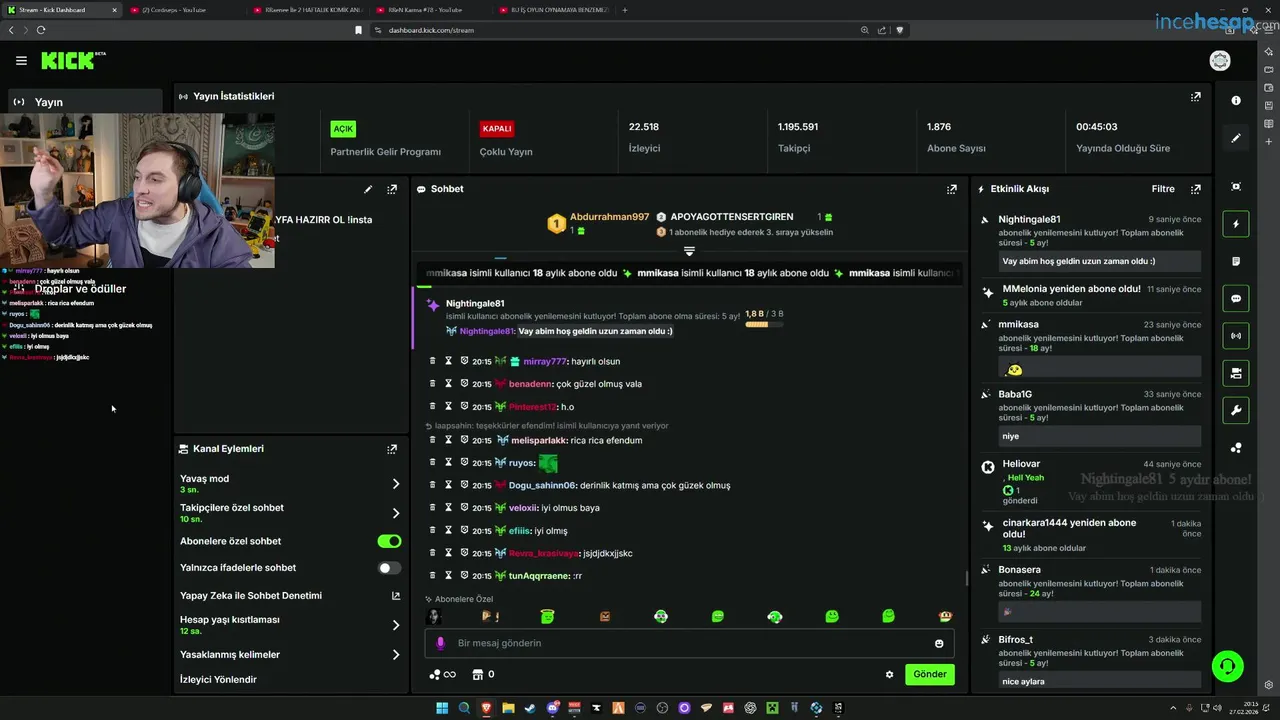Enable Yalnızca ifadelerle sohbet
Viewport: 1280px width, 720px height.
tap(389, 568)
